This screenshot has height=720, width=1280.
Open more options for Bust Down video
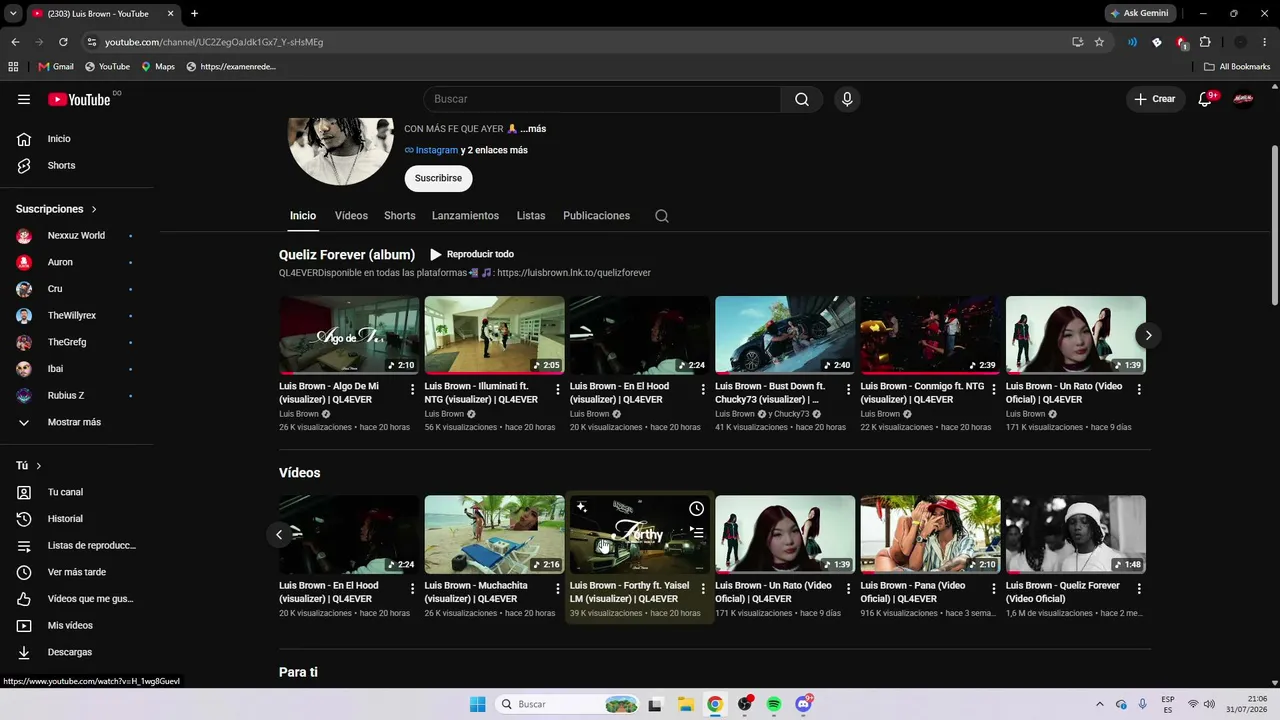849,390
